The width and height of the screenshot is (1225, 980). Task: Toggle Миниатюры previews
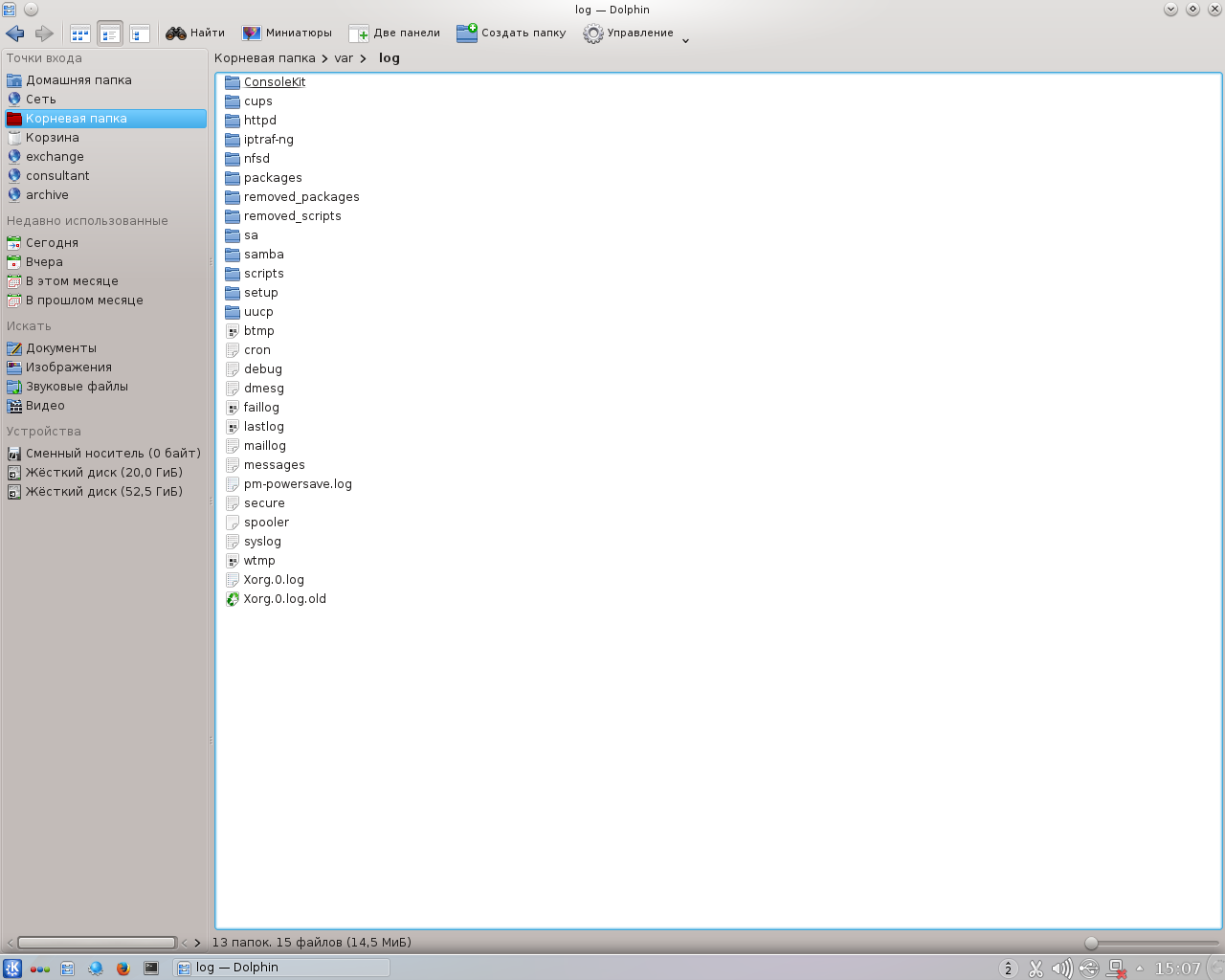pyautogui.click(x=286, y=33)
